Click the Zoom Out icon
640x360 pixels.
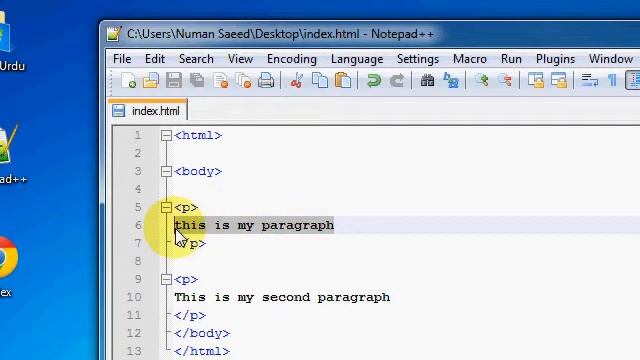click(505, 80)
